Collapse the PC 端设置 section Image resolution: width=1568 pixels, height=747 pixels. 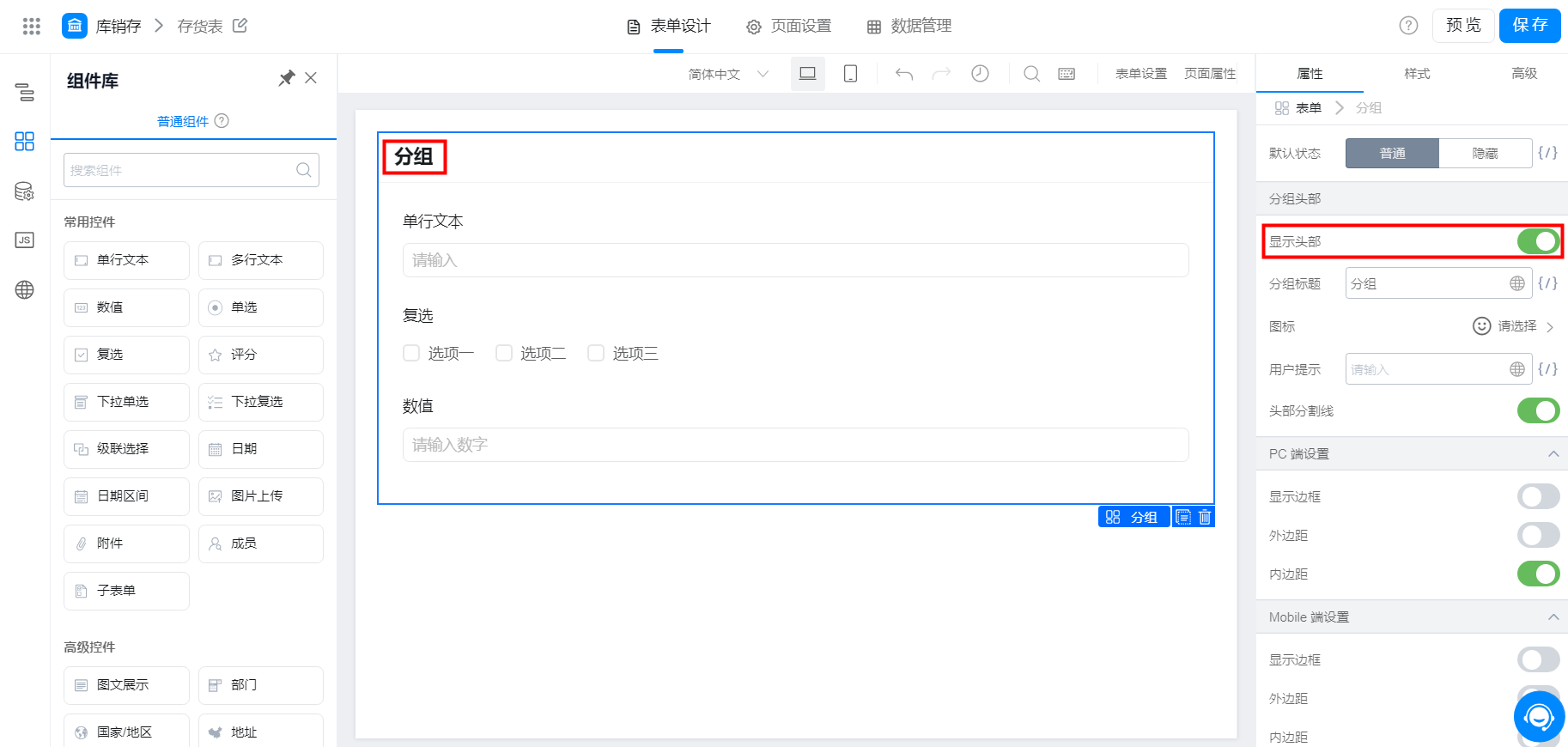point(1553,453)
